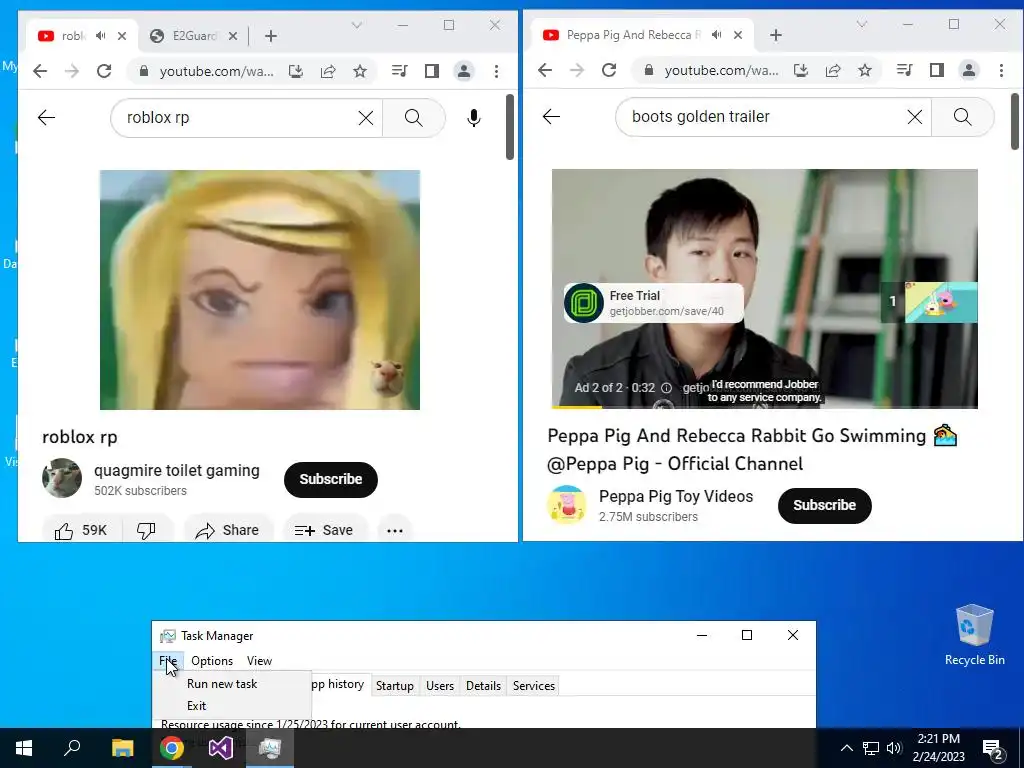Reload the page in right Chrome window
The width and height of the screenshot is (1024, 768).
pyautogui.click(x=609, y=70)
